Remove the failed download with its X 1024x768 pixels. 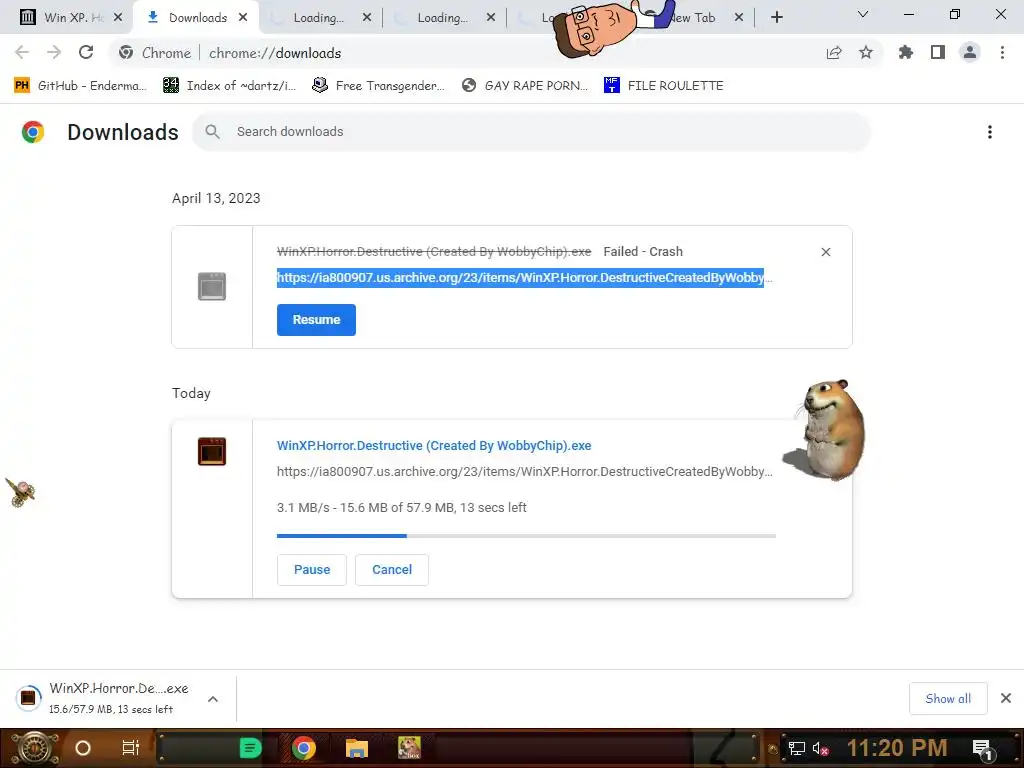(x=825, y=252)
